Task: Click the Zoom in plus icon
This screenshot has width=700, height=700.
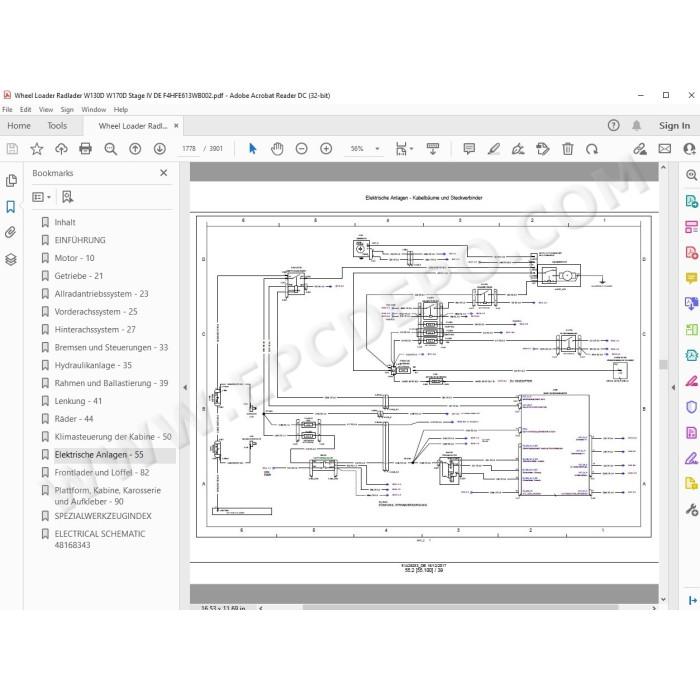Action: pyautogui.click(x=326, y=149)
